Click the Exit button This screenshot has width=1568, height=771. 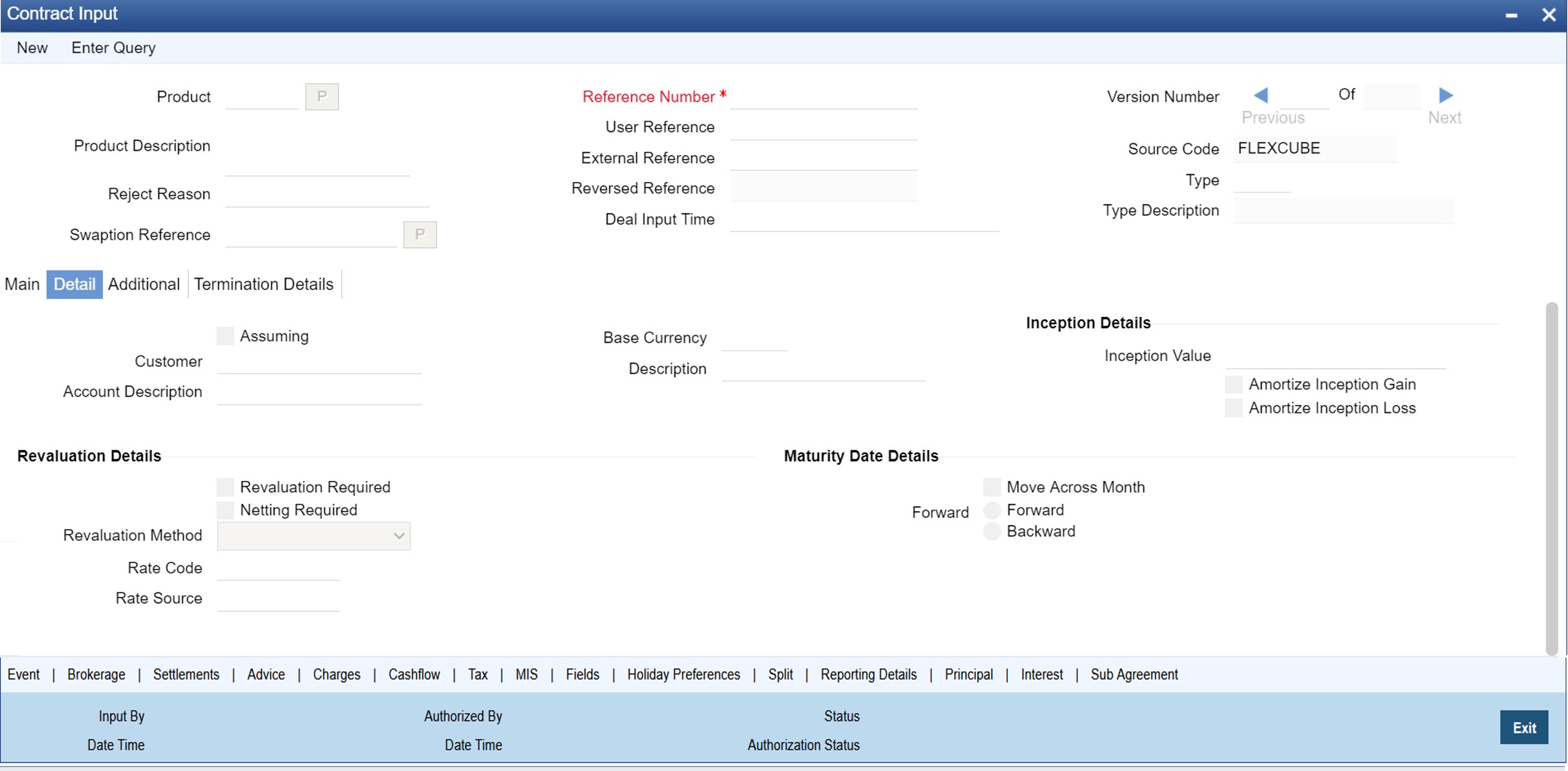(x=1524, y=727)
